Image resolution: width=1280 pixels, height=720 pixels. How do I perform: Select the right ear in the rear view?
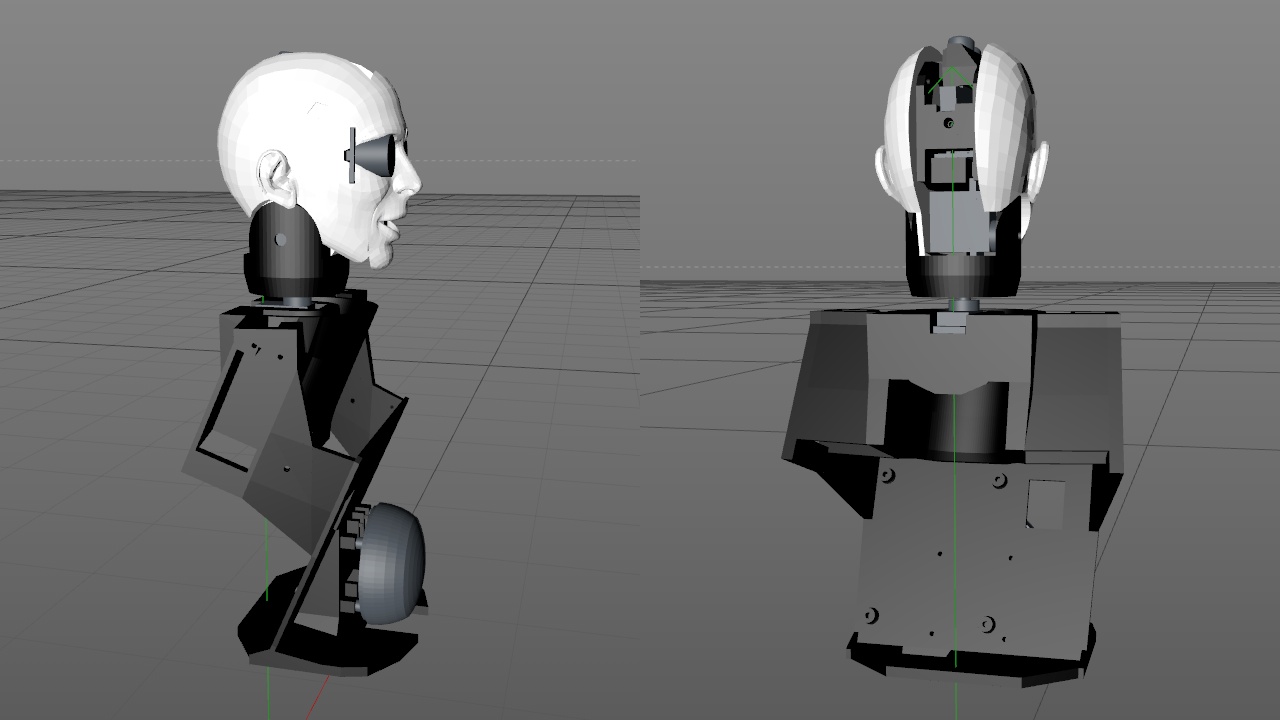click(x=1037, y=170)
